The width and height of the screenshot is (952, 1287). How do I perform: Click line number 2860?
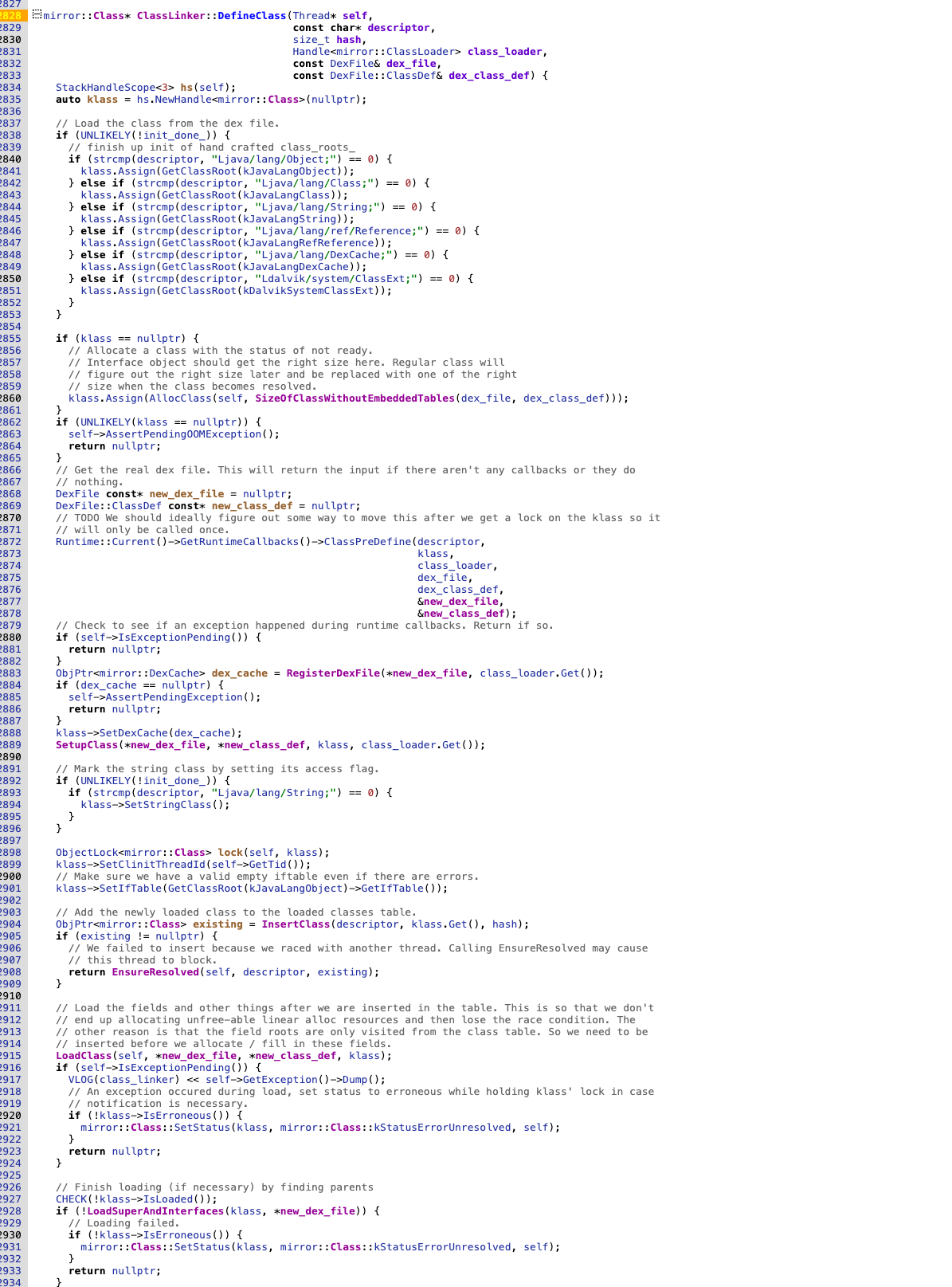click(10, 398)
